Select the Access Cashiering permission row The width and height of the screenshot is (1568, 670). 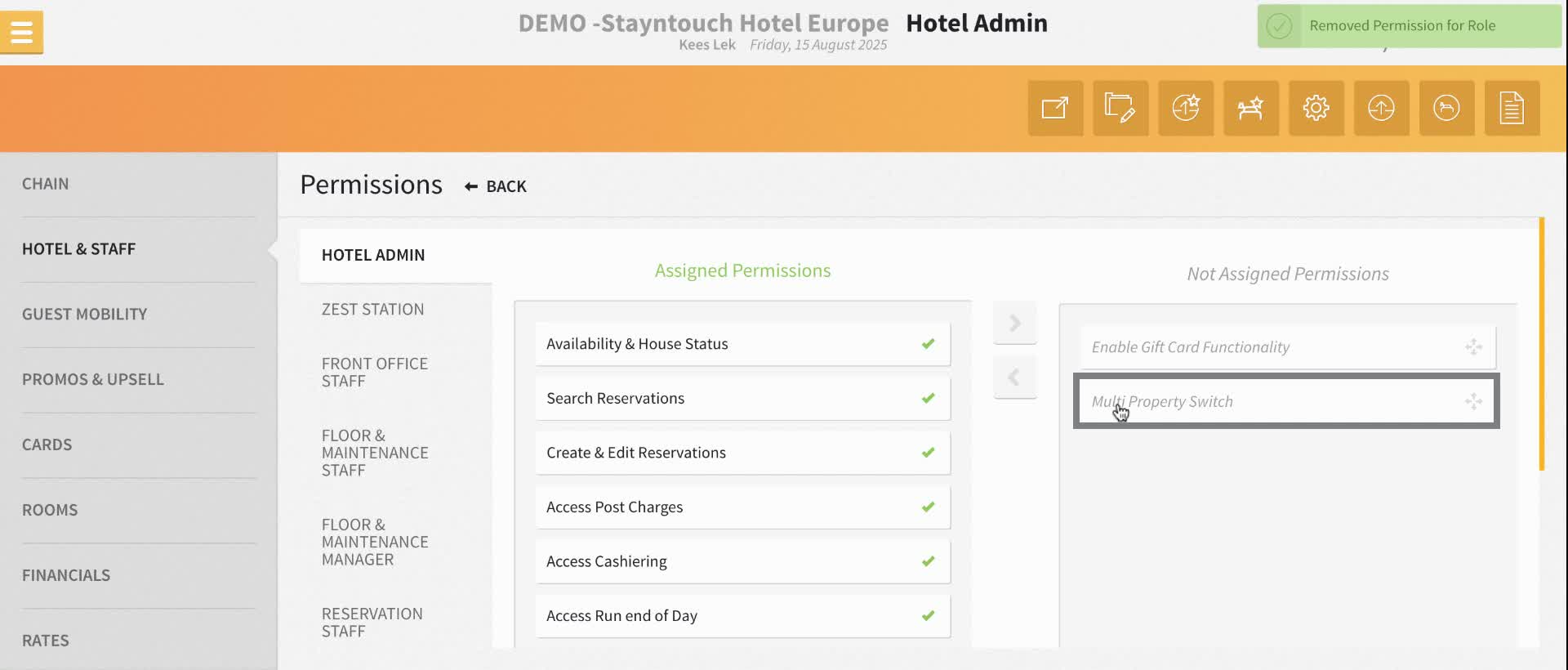point(743,561)
